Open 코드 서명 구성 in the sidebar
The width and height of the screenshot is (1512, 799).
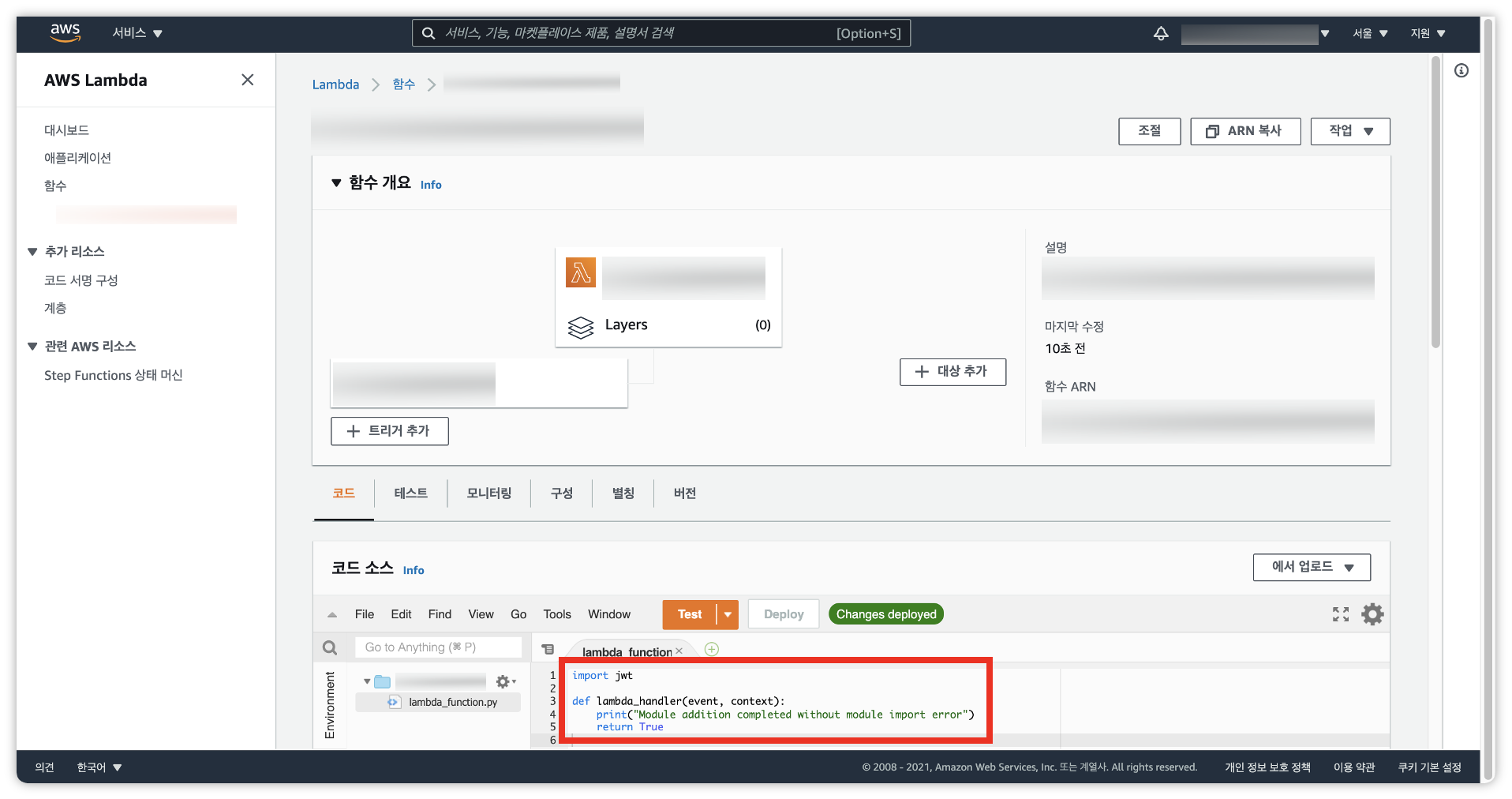(80, 280)
